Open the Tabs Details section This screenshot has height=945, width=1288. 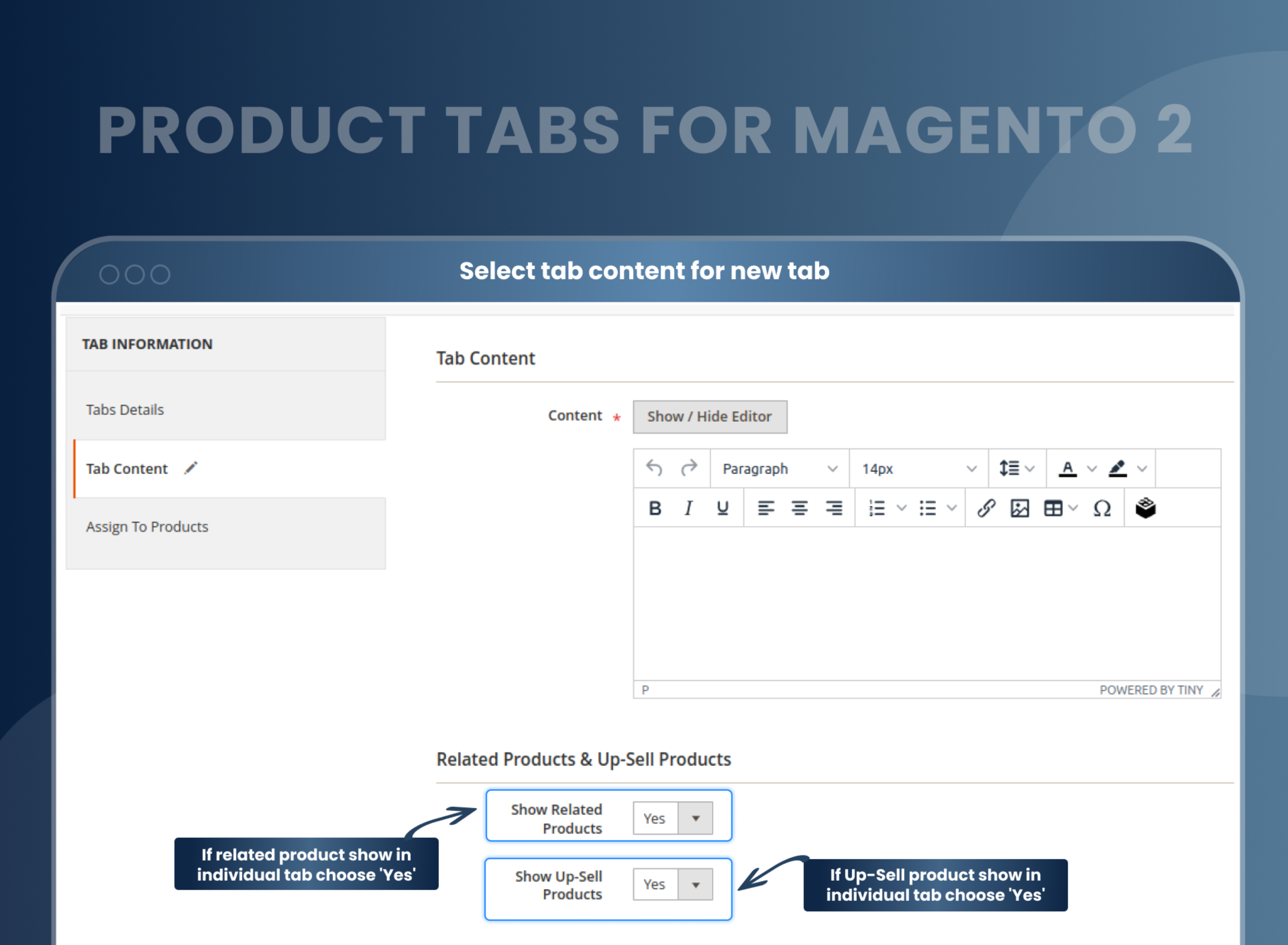pyautogui.click(x=226, y=409)
